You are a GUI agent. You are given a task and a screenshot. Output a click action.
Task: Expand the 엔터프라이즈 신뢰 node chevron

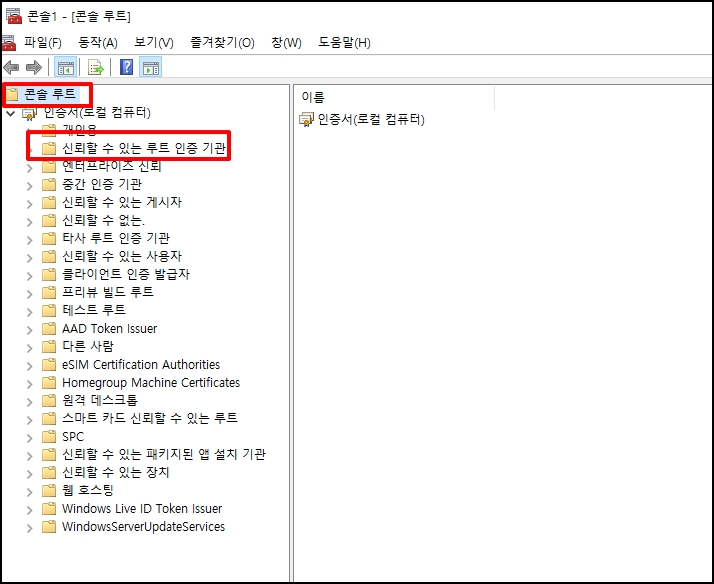(x=30, y=168)
